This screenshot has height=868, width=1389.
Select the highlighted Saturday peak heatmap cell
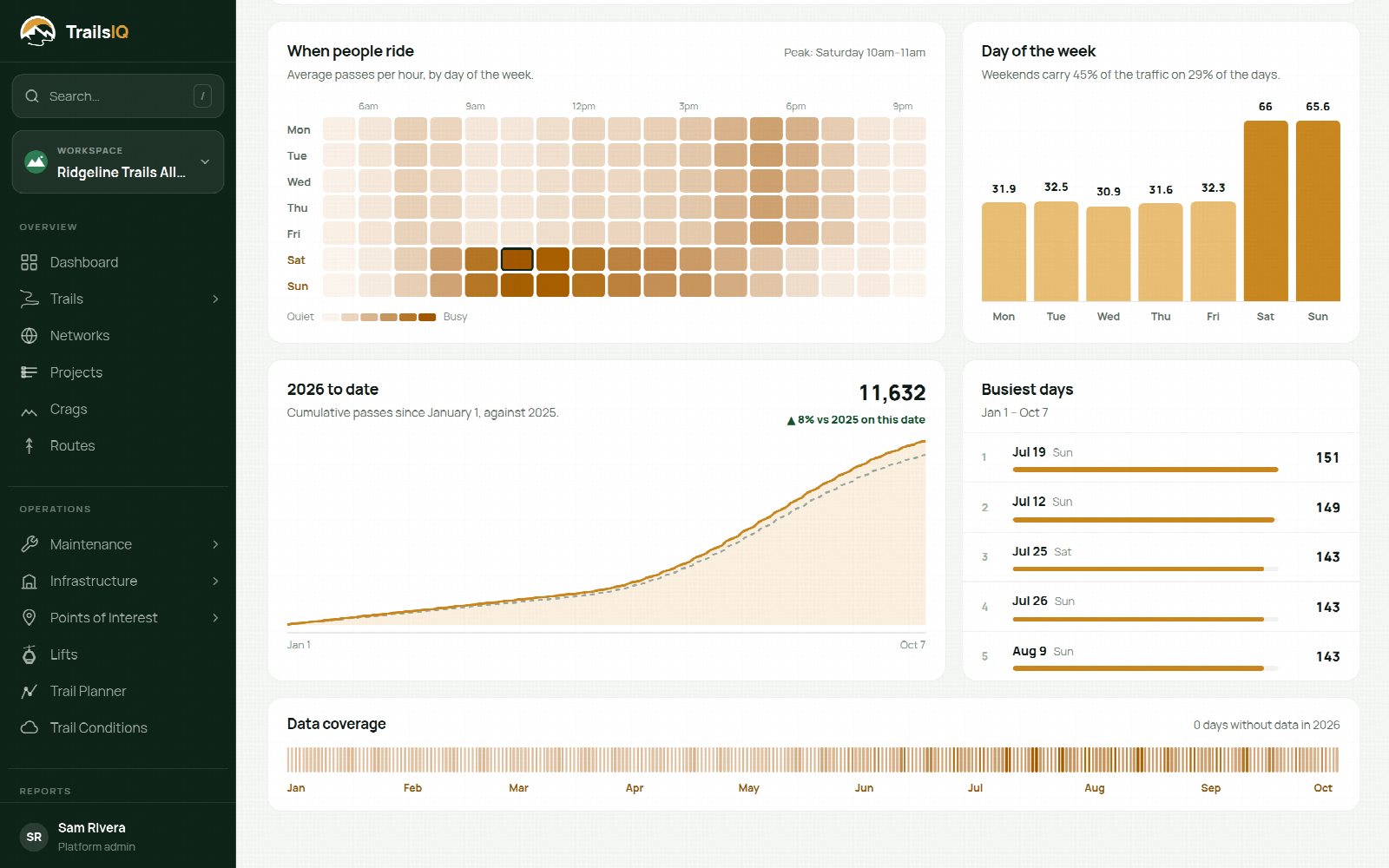point(517,260)
